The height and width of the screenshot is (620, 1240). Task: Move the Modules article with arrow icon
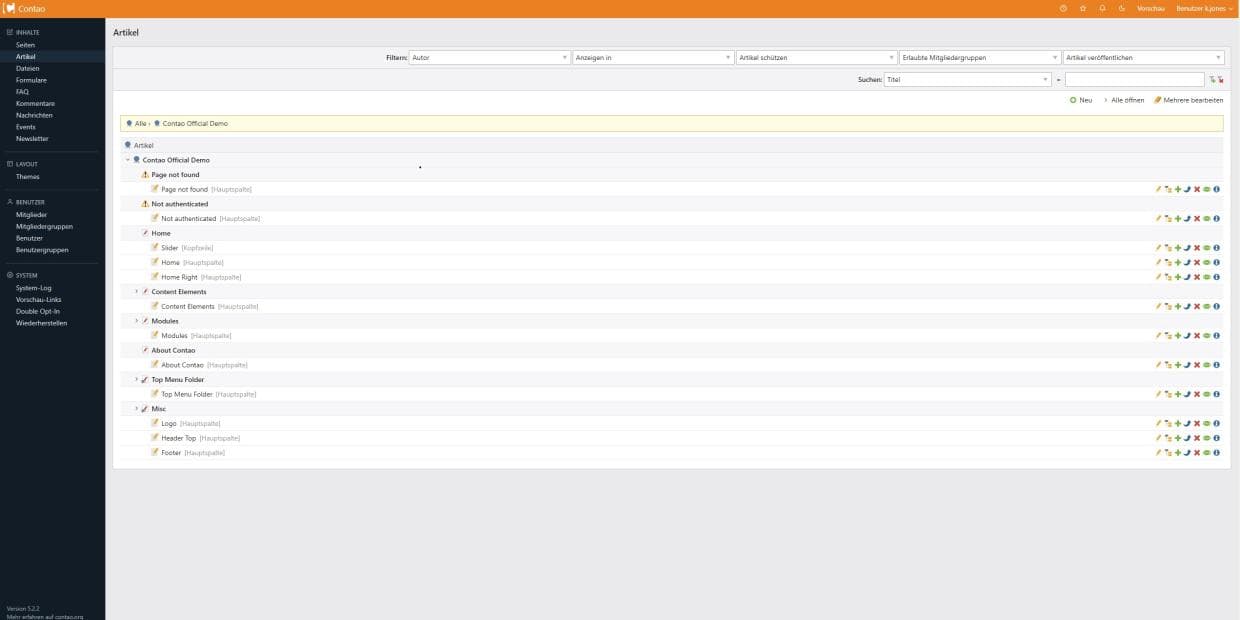point(1187,336)
